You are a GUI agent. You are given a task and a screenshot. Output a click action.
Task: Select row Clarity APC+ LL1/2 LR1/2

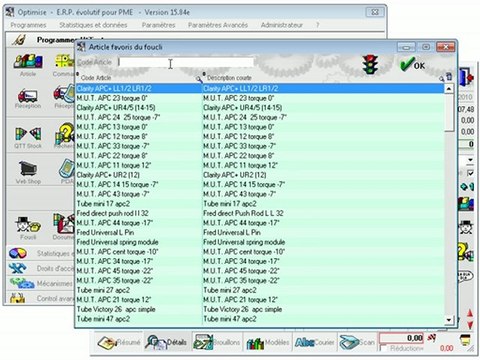tap(260, 89)
